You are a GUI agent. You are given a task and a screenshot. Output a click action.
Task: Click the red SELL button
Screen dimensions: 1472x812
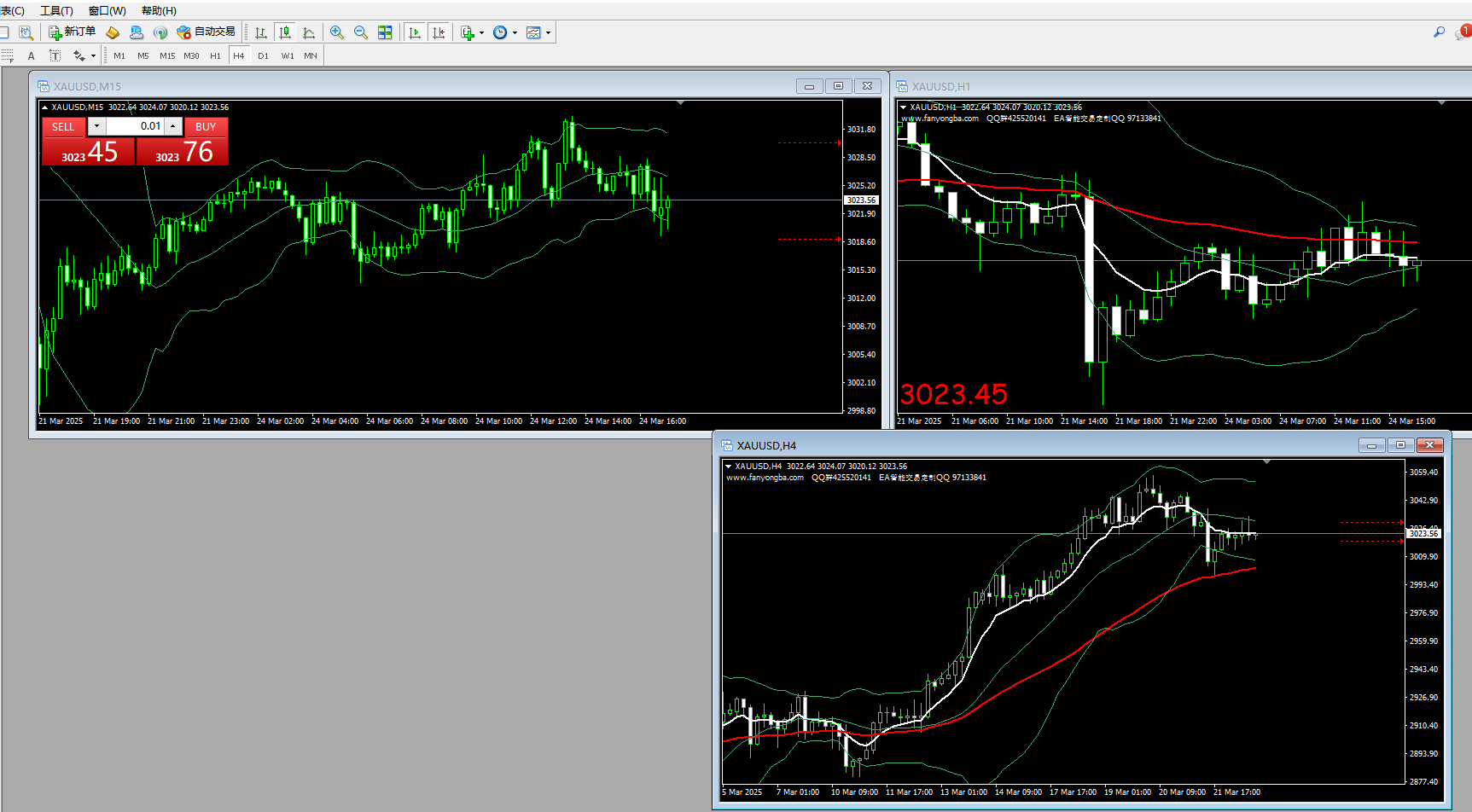[63, 126]
